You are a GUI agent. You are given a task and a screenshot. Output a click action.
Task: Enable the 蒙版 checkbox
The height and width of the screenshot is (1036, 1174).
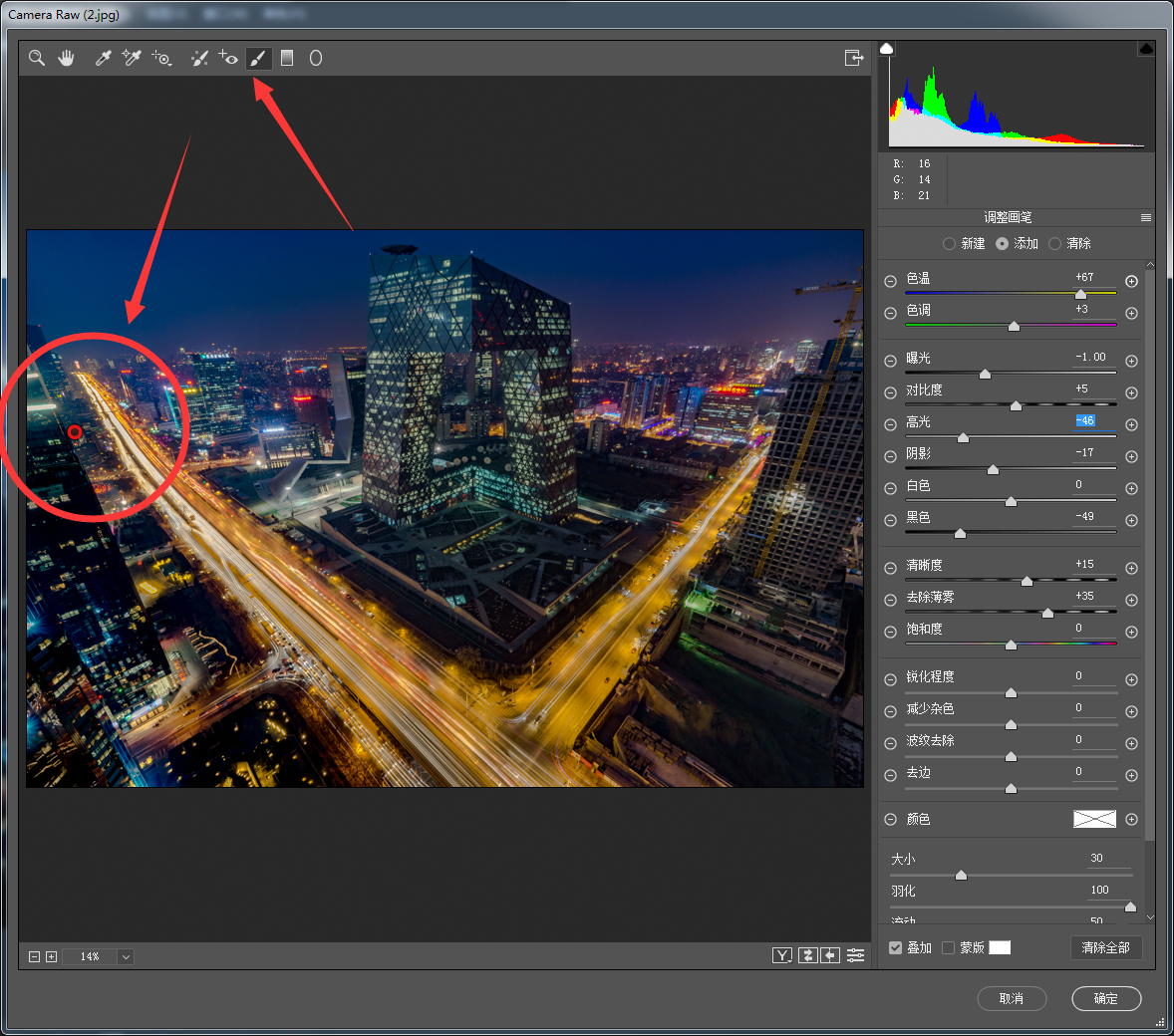[x=948, y=947]
